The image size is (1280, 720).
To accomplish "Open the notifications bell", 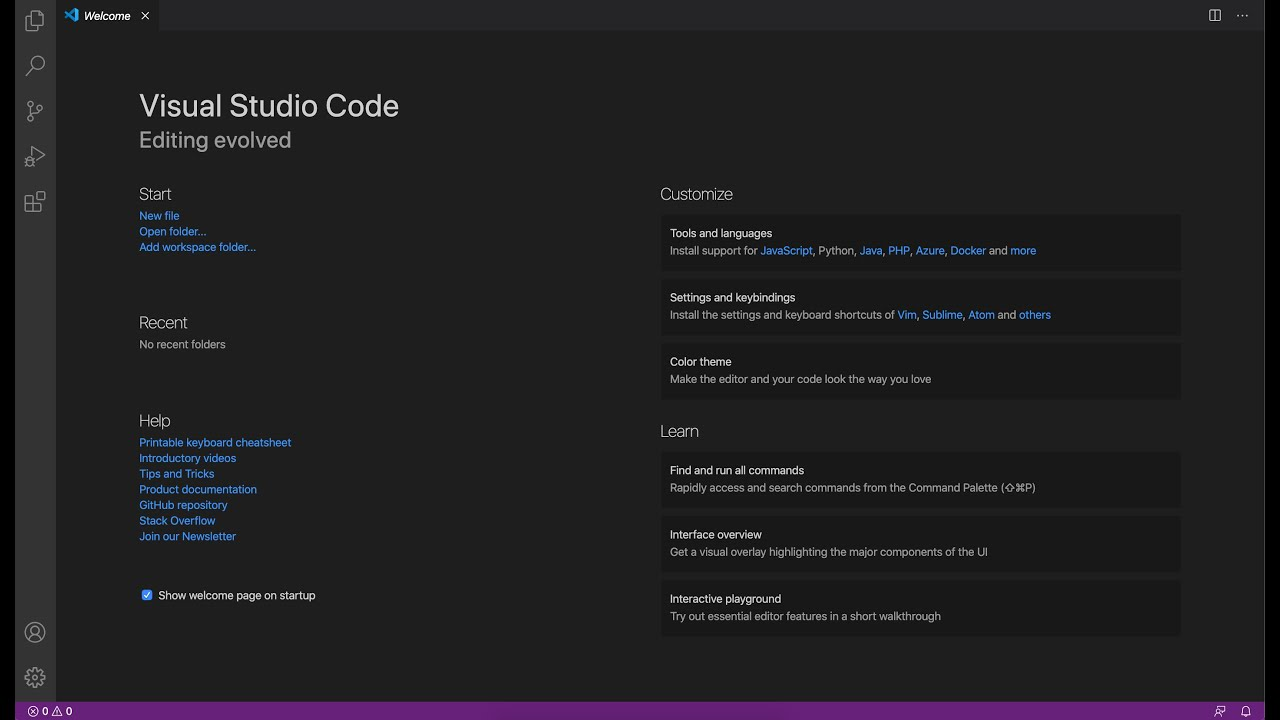I will 1245,711.
